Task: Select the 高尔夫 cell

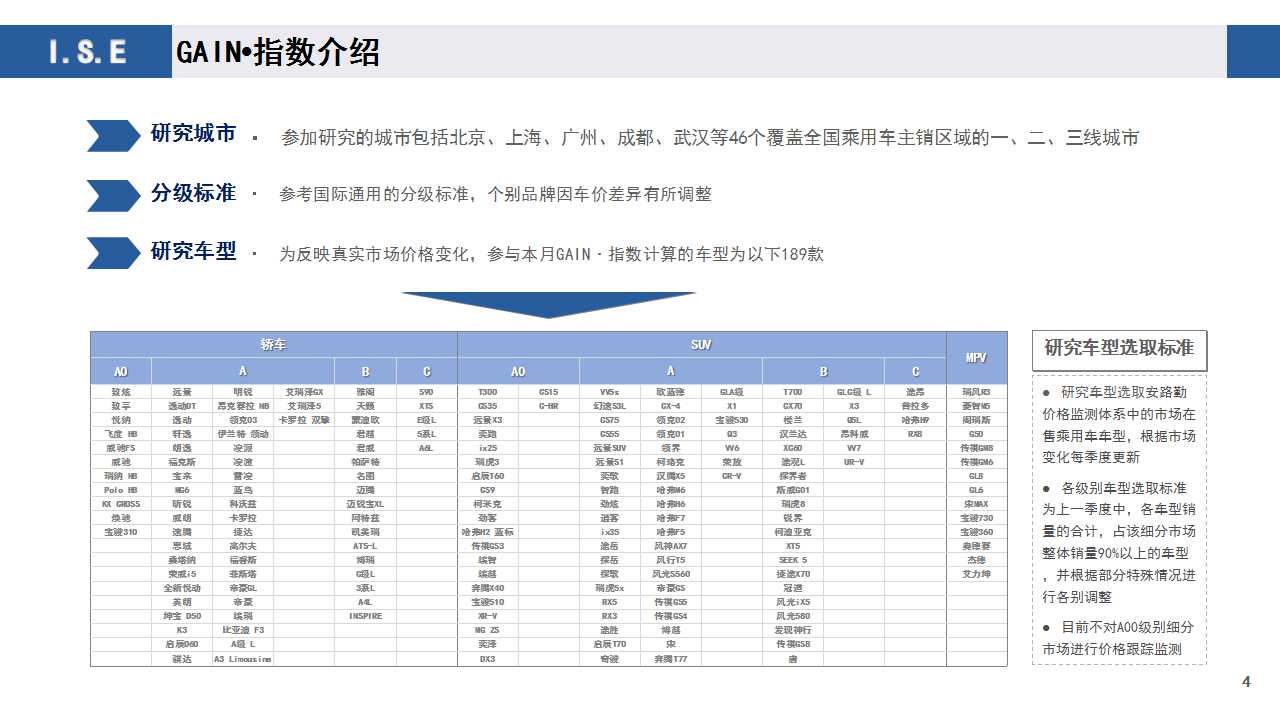Action: [x=243, y=546]
